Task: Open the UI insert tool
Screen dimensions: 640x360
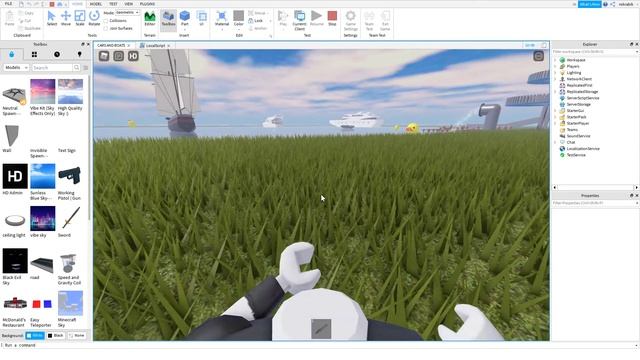Action: (x=202, y=18)
